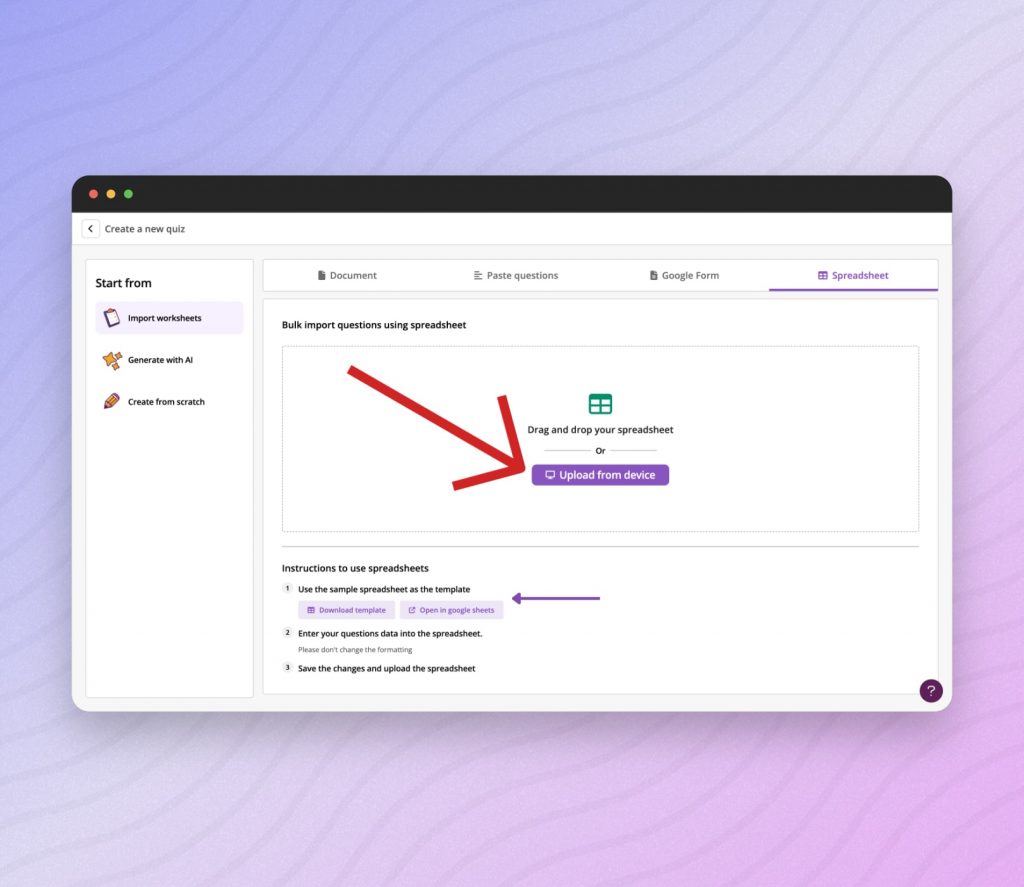
Task: Click the external-link icon on Open in google sheets
Action: [411, 609]
